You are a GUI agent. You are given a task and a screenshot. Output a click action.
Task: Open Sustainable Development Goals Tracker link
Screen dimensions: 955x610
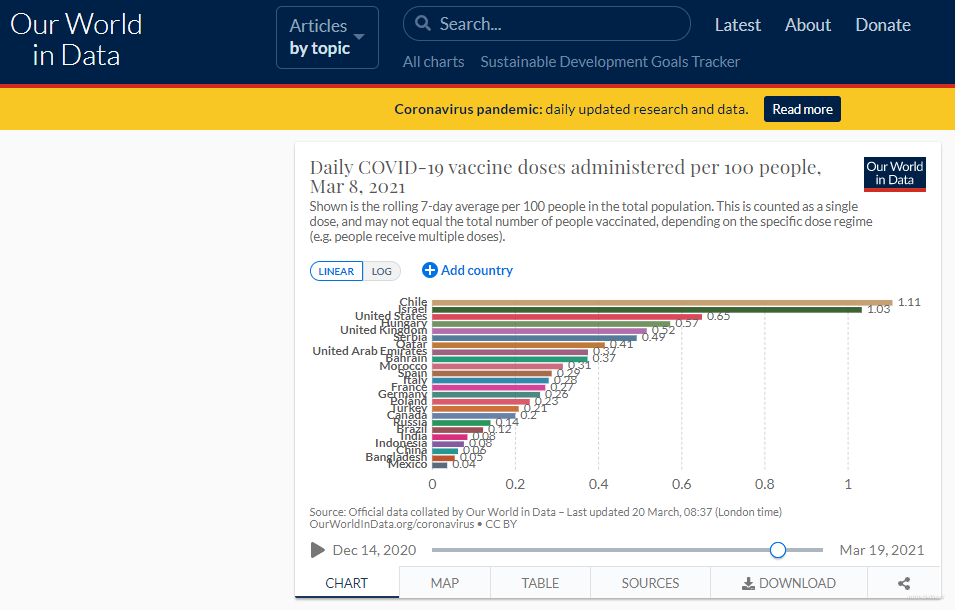[x=610, y=61]
